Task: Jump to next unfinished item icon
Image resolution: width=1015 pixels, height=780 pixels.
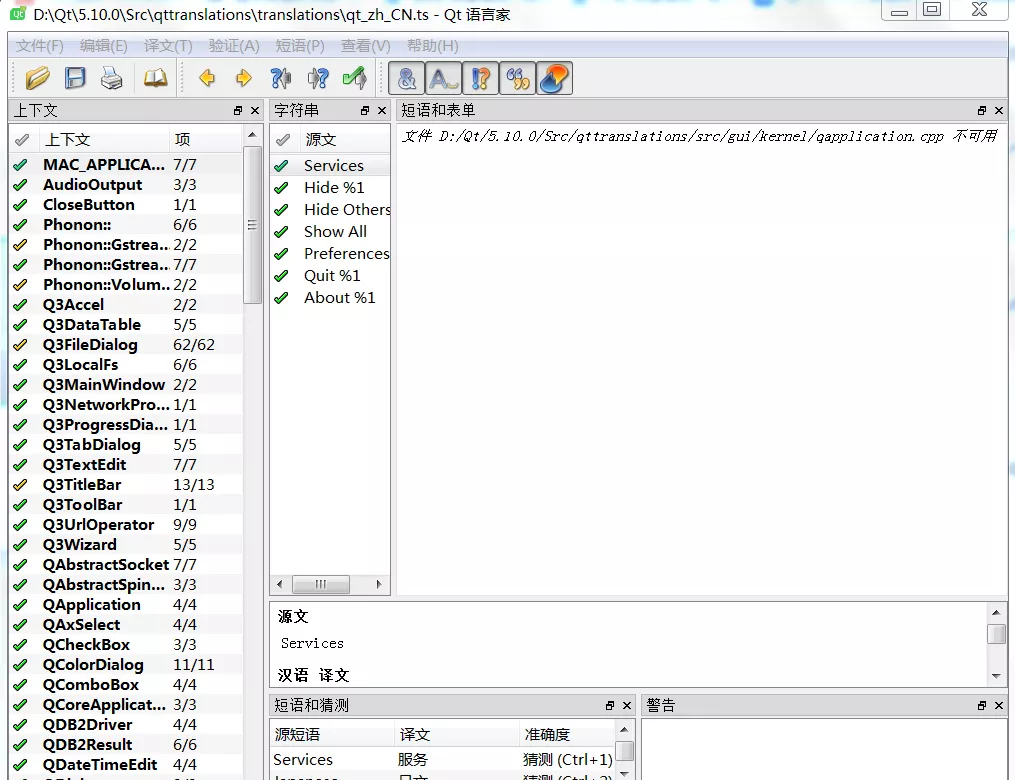Action: 318,78
